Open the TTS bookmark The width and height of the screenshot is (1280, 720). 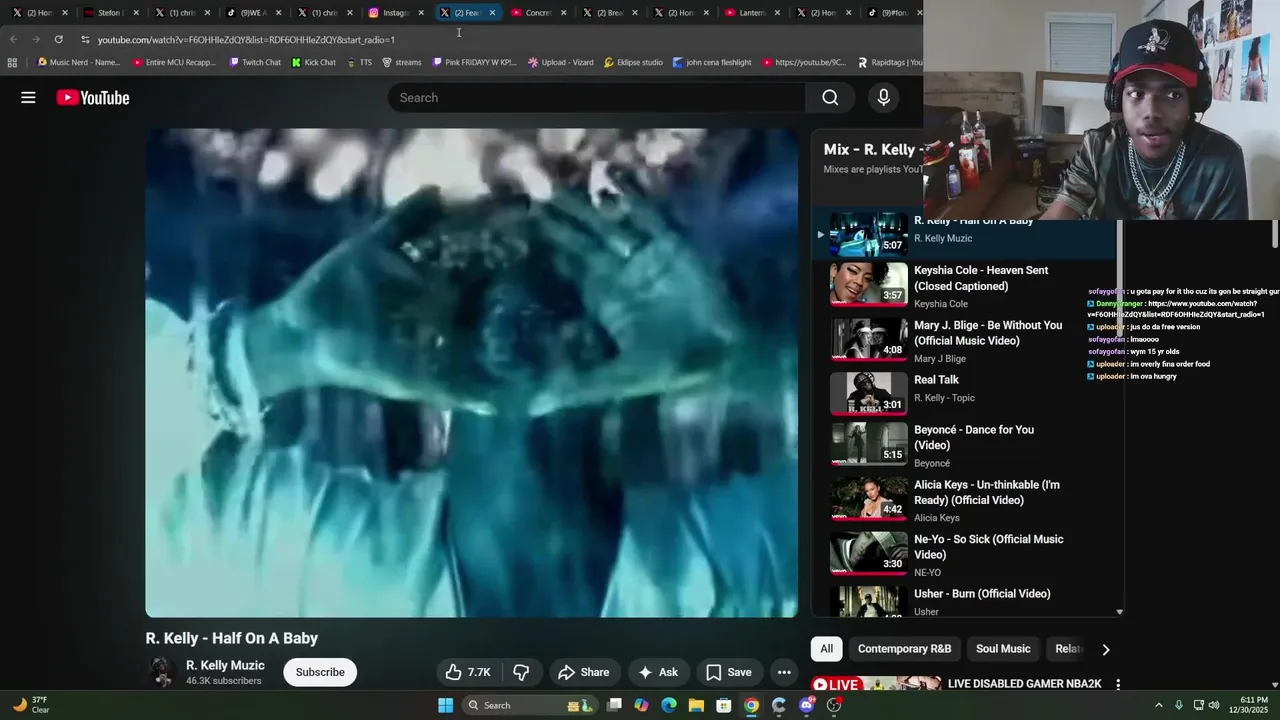pyautogui.click(x=360, y=62)
